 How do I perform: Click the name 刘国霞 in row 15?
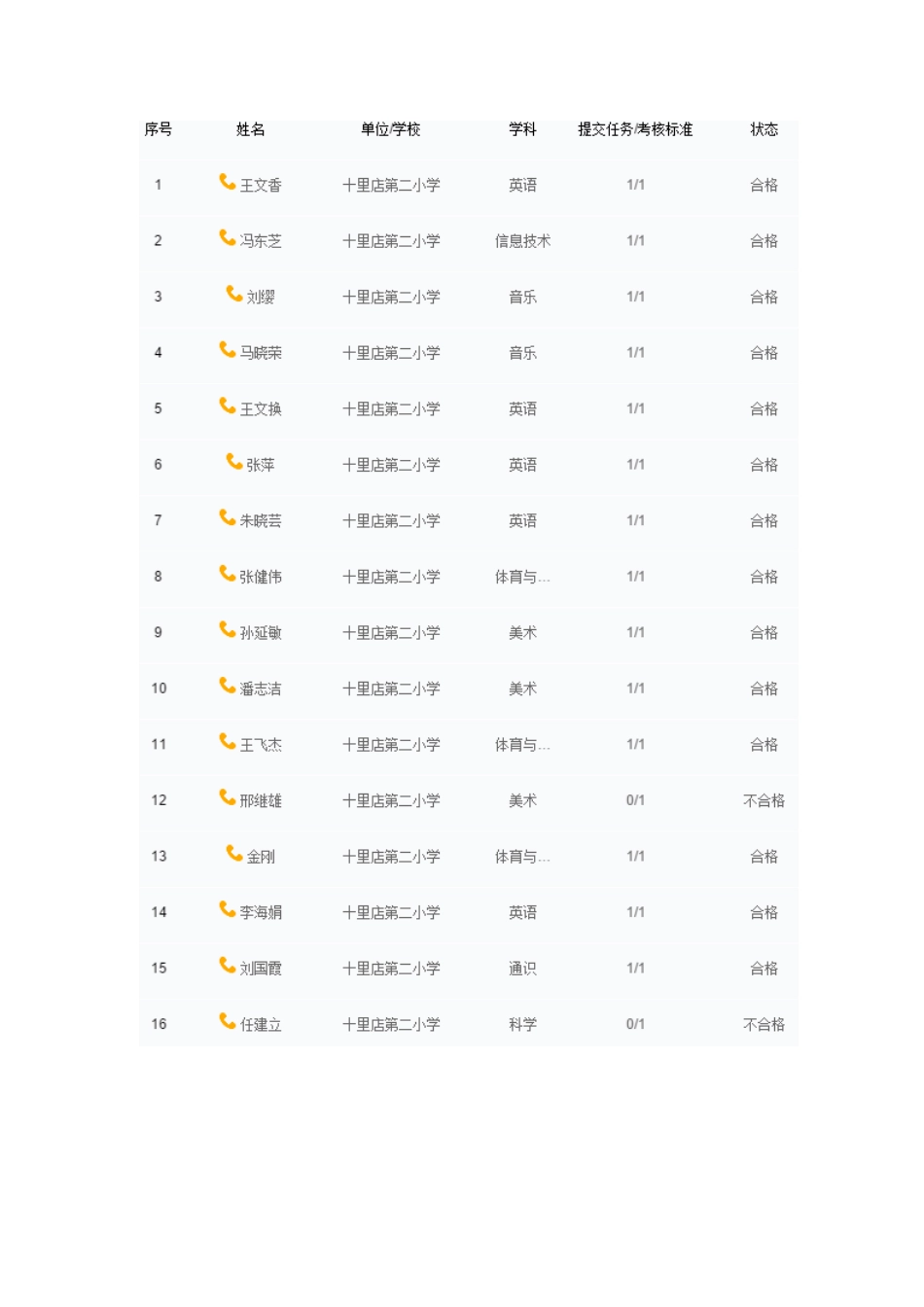pos(261,969)
